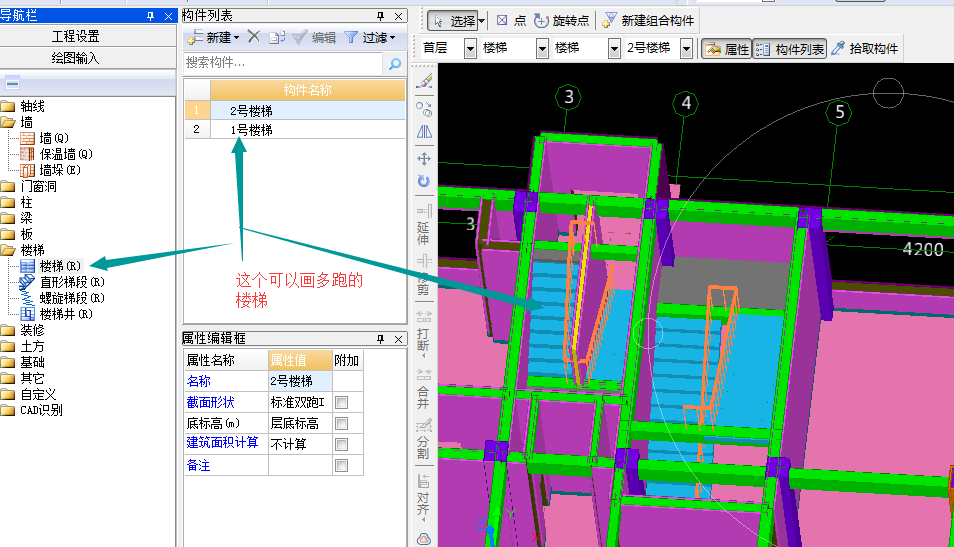Click 新建组合构件 icon

(609, 21)
